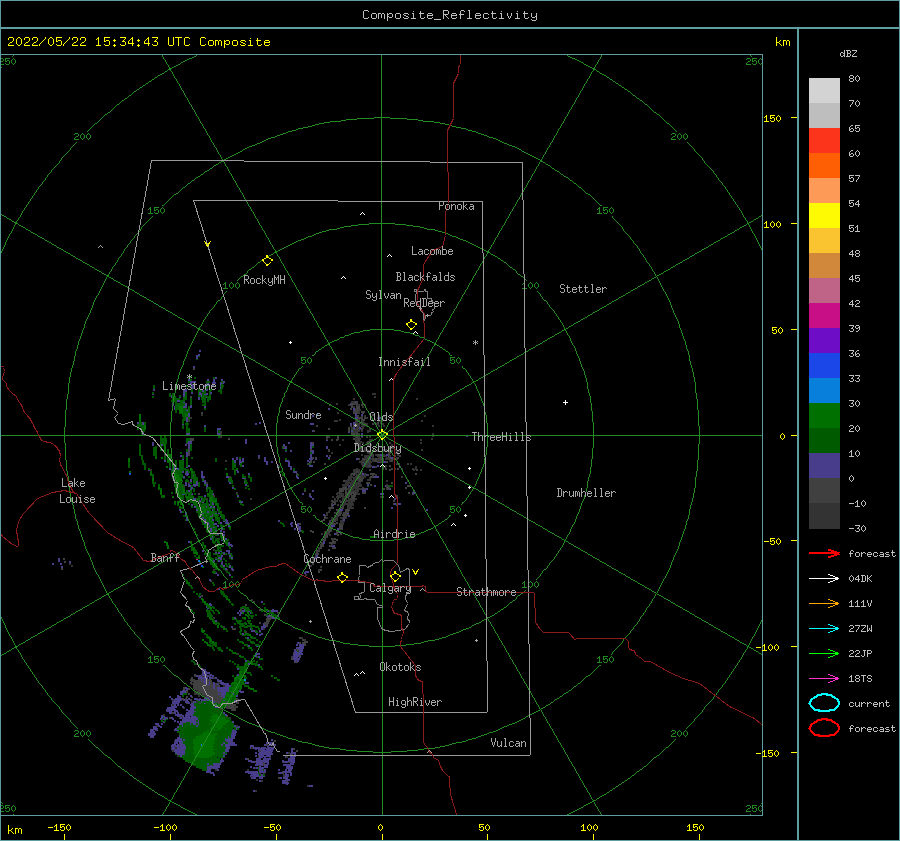Pick the orange 57-60 dBZ swatch

click(x=824, y=166)
